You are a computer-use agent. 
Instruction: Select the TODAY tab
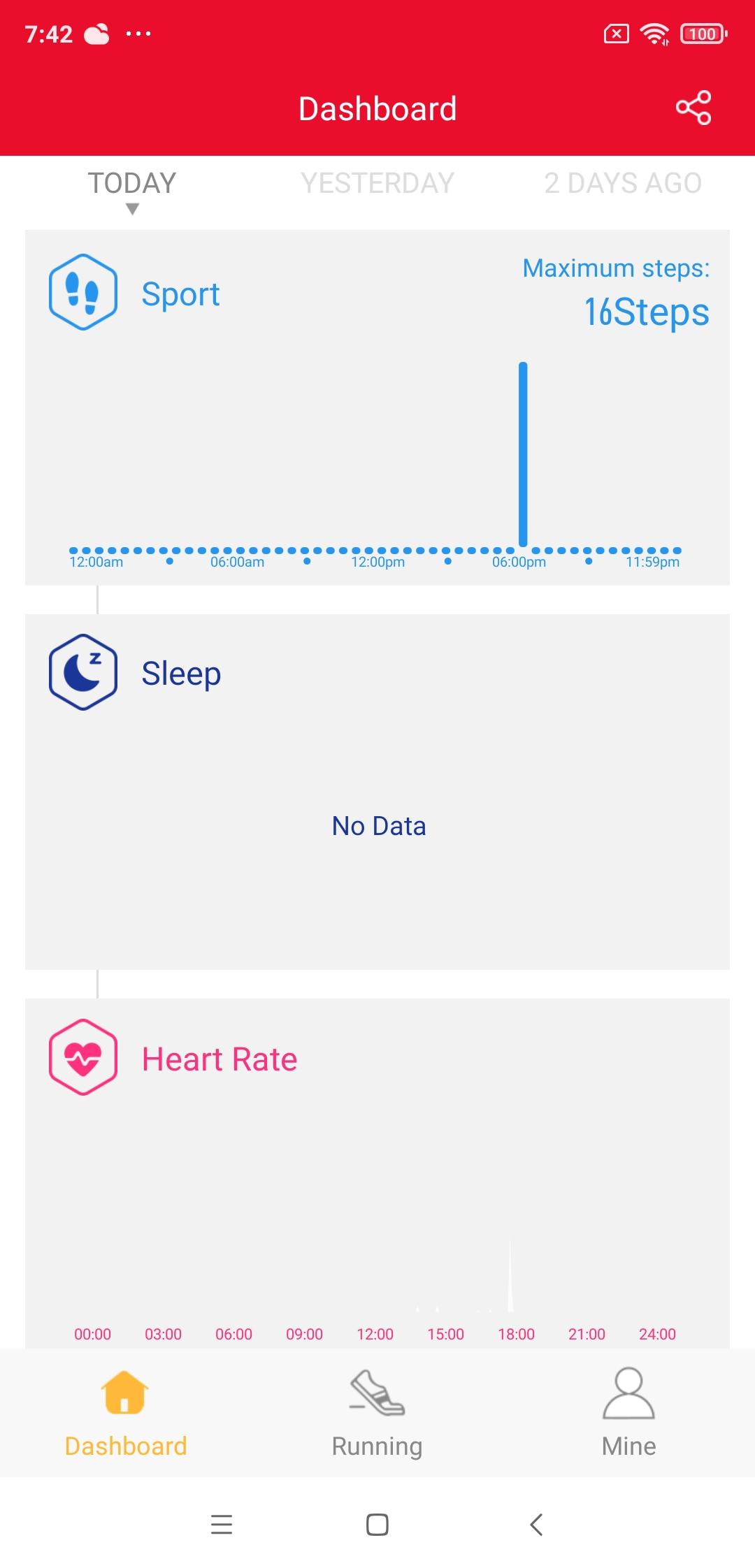pos(132,183)
